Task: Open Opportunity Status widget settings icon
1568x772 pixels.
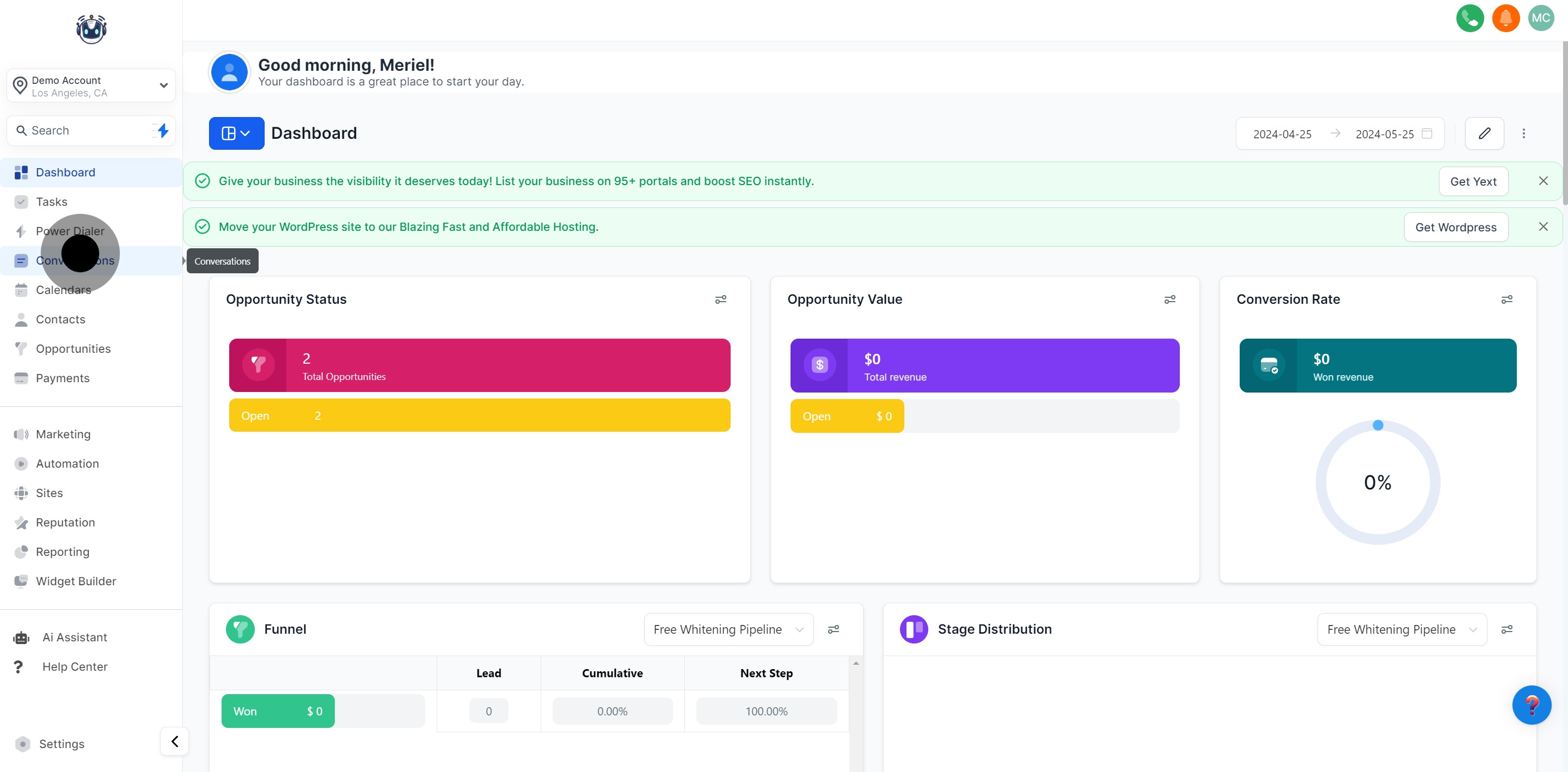Action: point(721,299)
